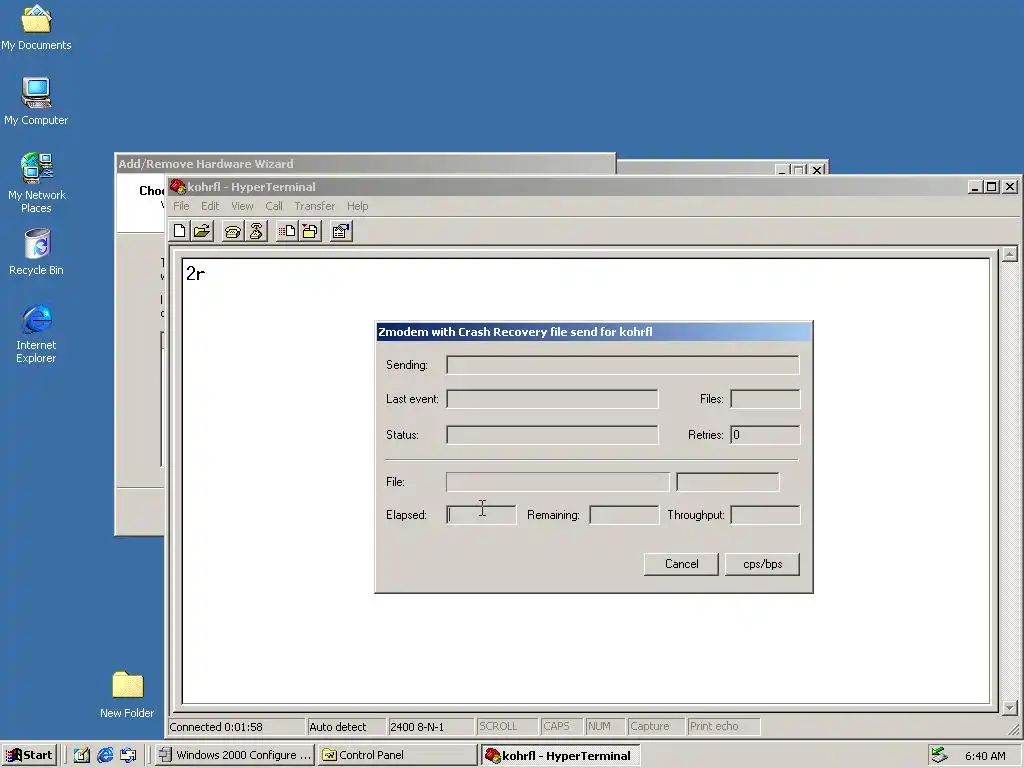Click the 6:40 AM taskbar clock
1024x768 pixels.
click(x=985, y=756)
